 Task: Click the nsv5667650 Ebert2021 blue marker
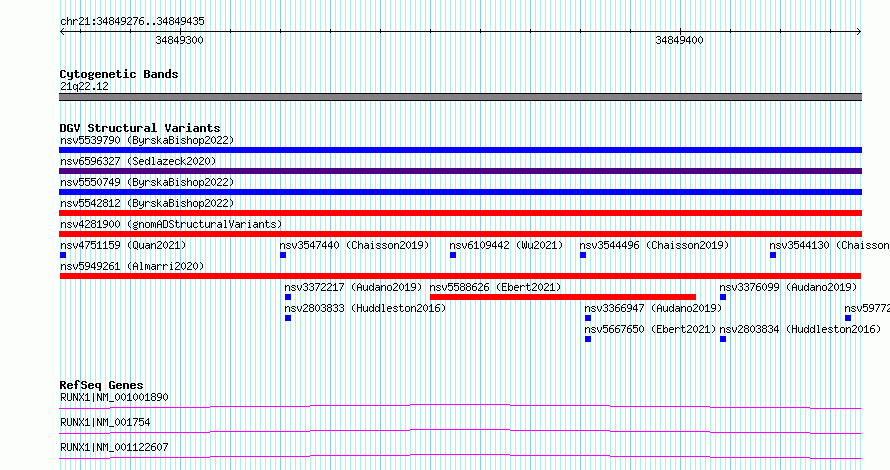click(588, 339)
